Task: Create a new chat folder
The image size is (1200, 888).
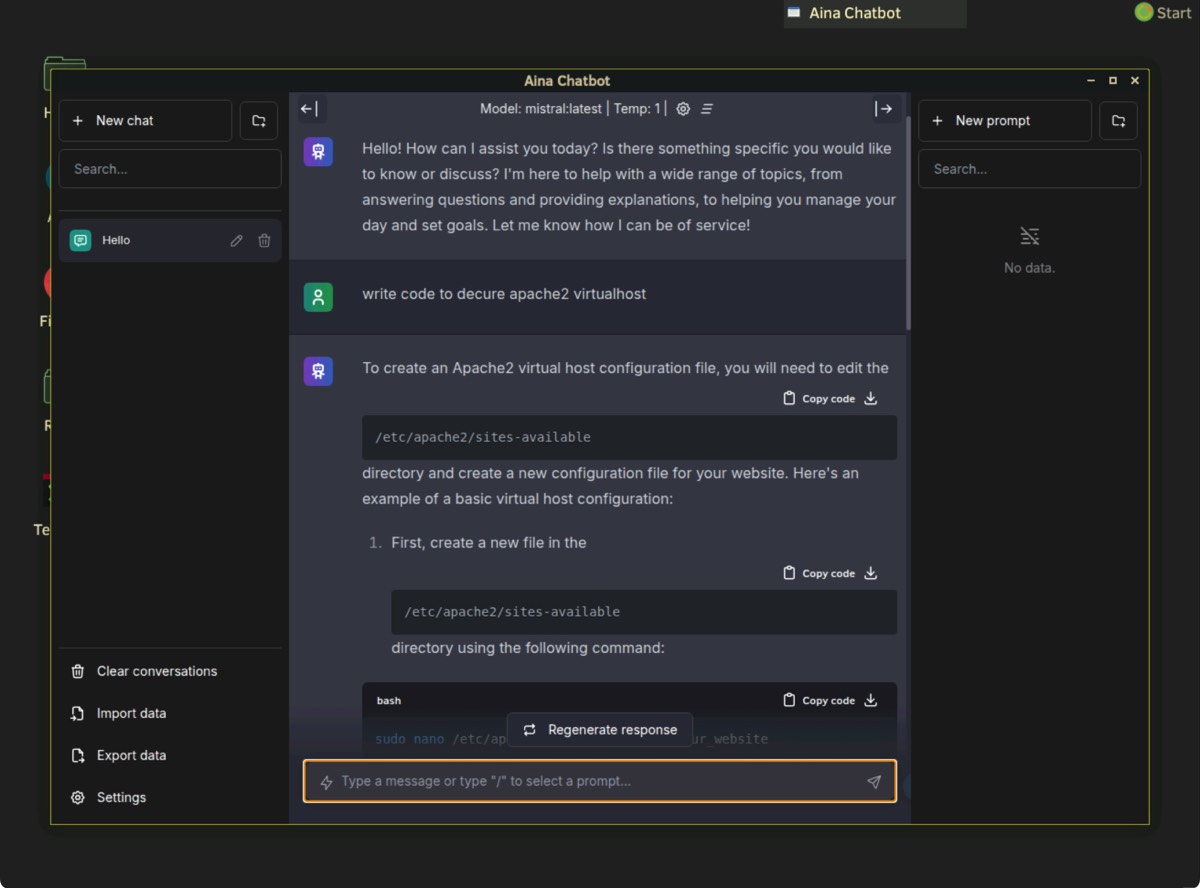Action: (259, 121)
